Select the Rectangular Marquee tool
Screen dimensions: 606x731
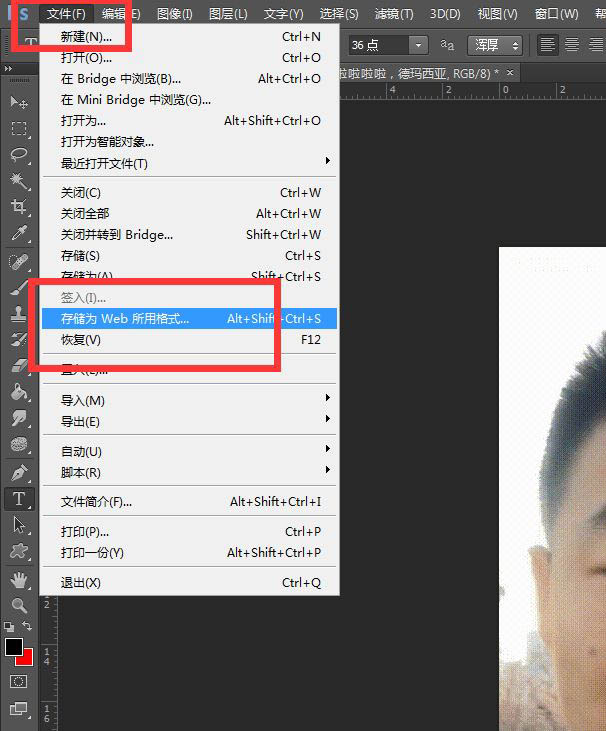coord(19,128)
